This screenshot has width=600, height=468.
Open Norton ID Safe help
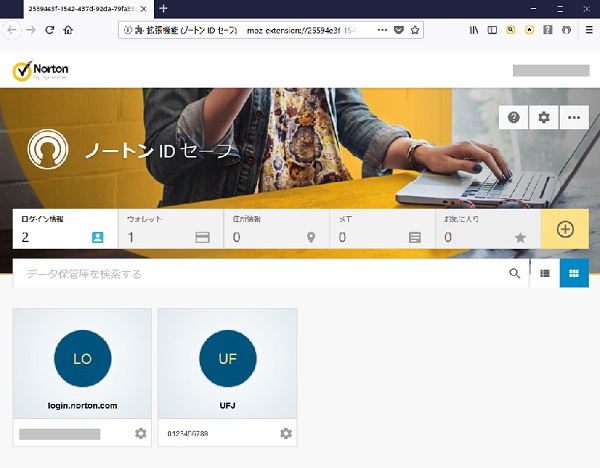pos(514,117)
